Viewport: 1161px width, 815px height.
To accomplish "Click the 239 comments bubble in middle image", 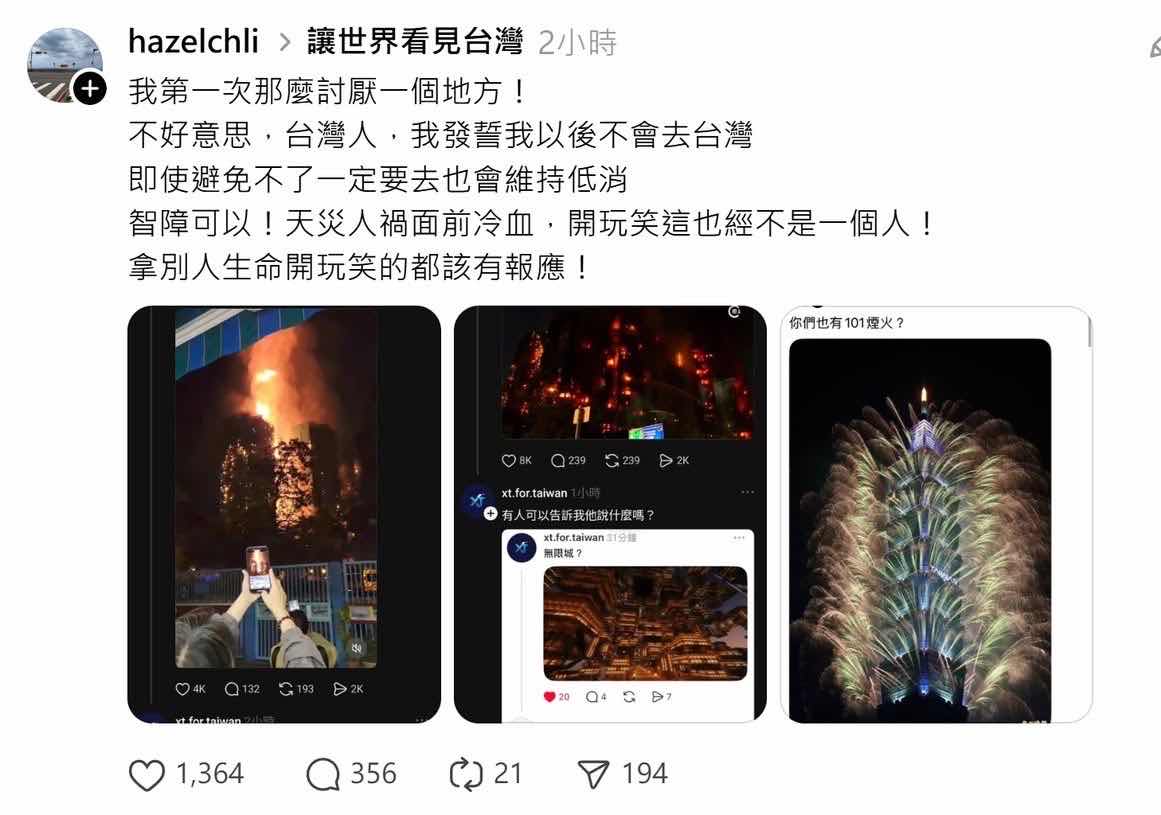I will click(558, 460).
